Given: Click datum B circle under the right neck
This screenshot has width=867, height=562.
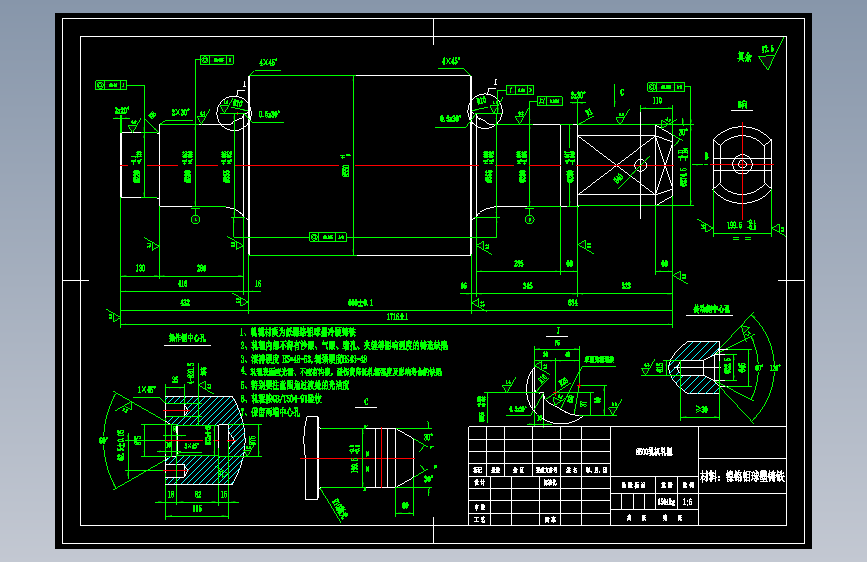Looking at the screenshot, I should point(529,220).
